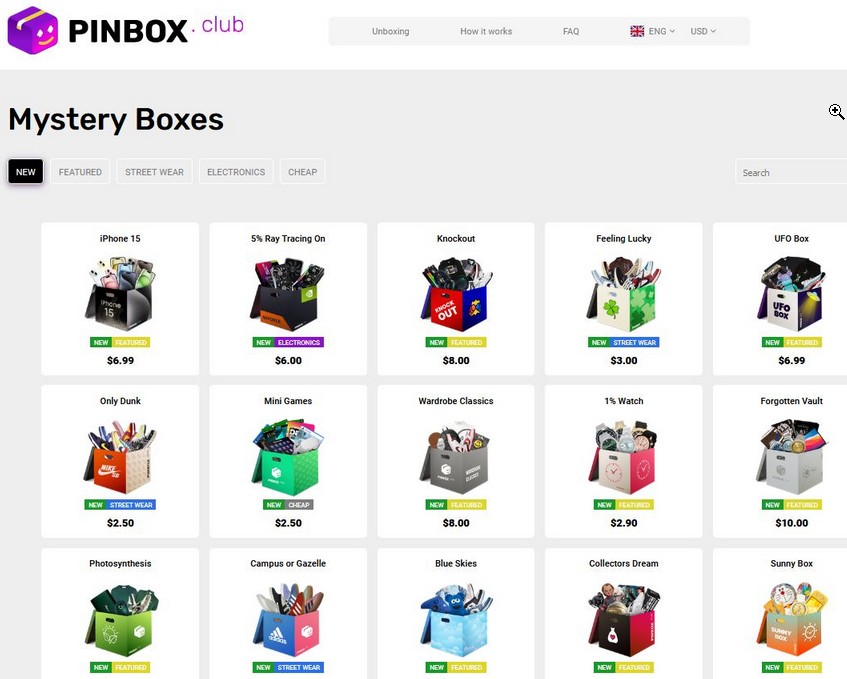Viewport: 847px width, 679px height.
Task: Select the Campus or Gazelle Adidas box
Action: tap(288, 619)
